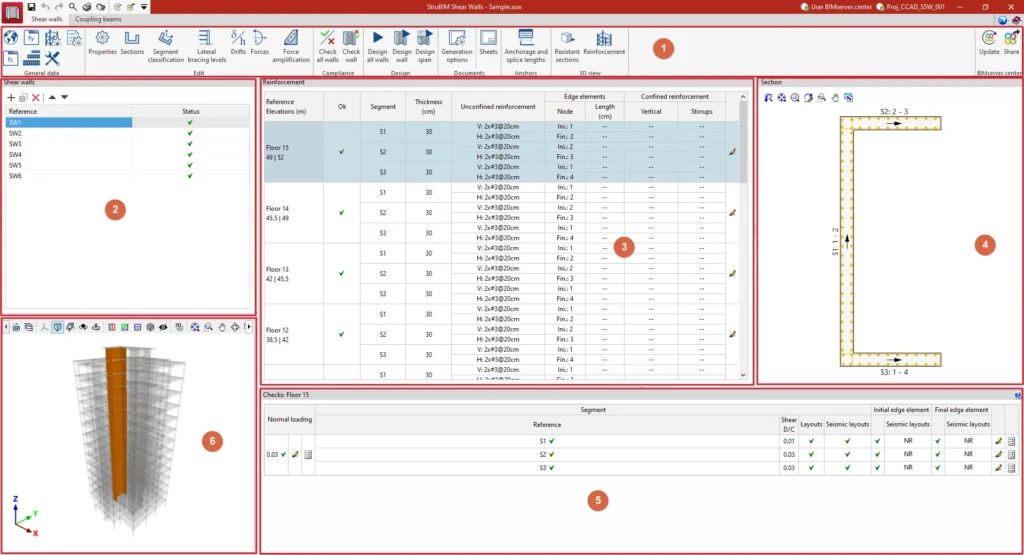Open the Properties tool in the ribbon
The width and height of the screenshot is (1024, 555).
102,43
